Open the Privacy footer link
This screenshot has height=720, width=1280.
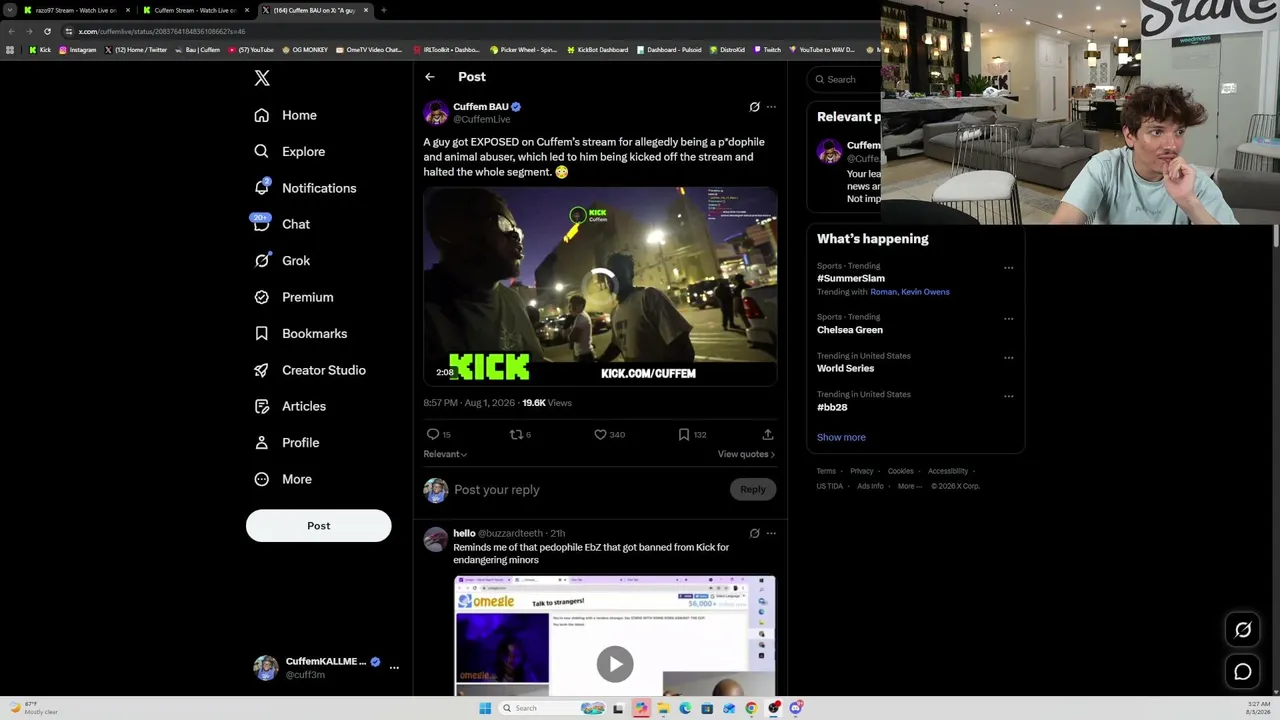(862, 472)
